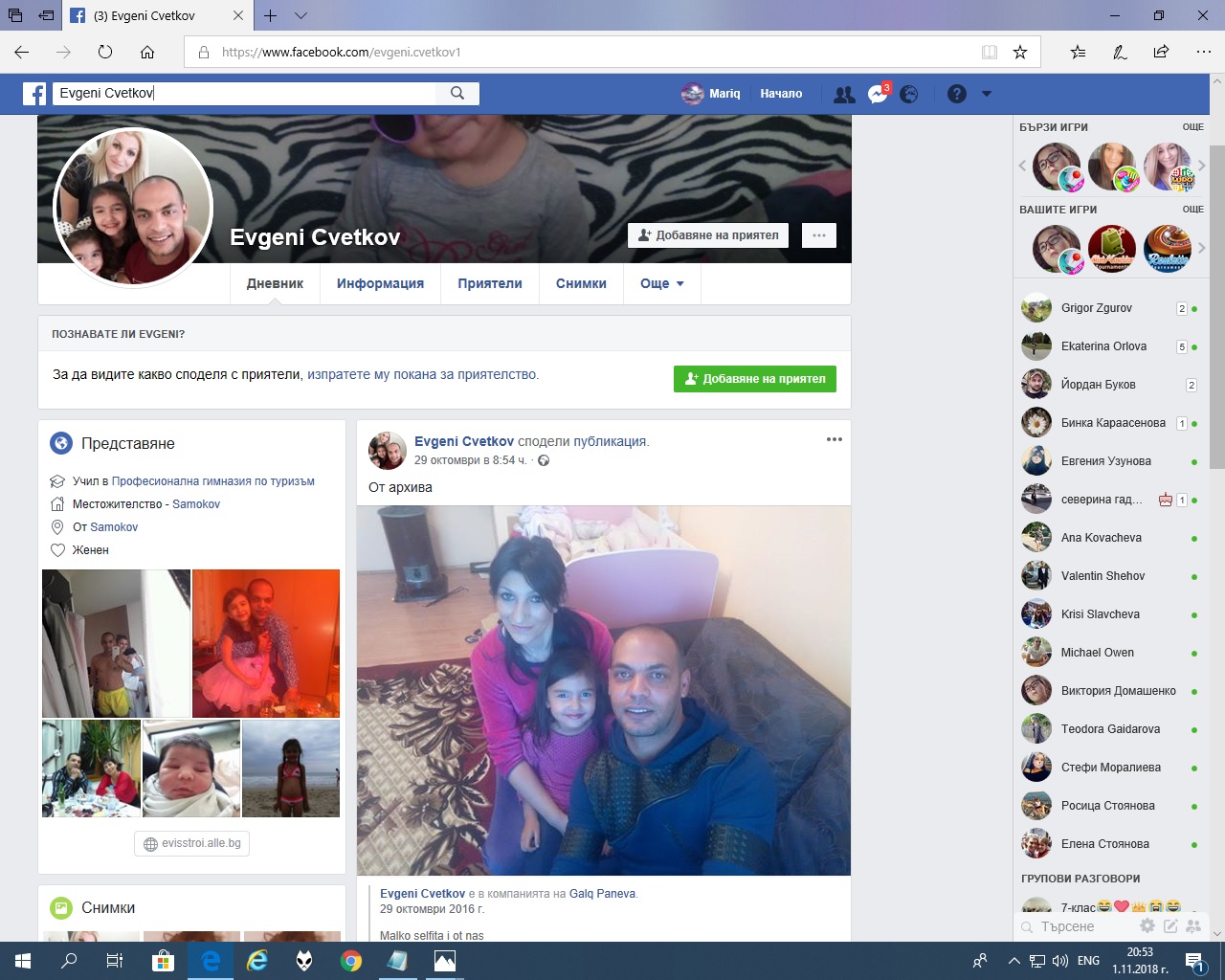The height and width of the screenshot is (980, 1225).
Task: Click the Facebook search input field
Action: [244, 93]
